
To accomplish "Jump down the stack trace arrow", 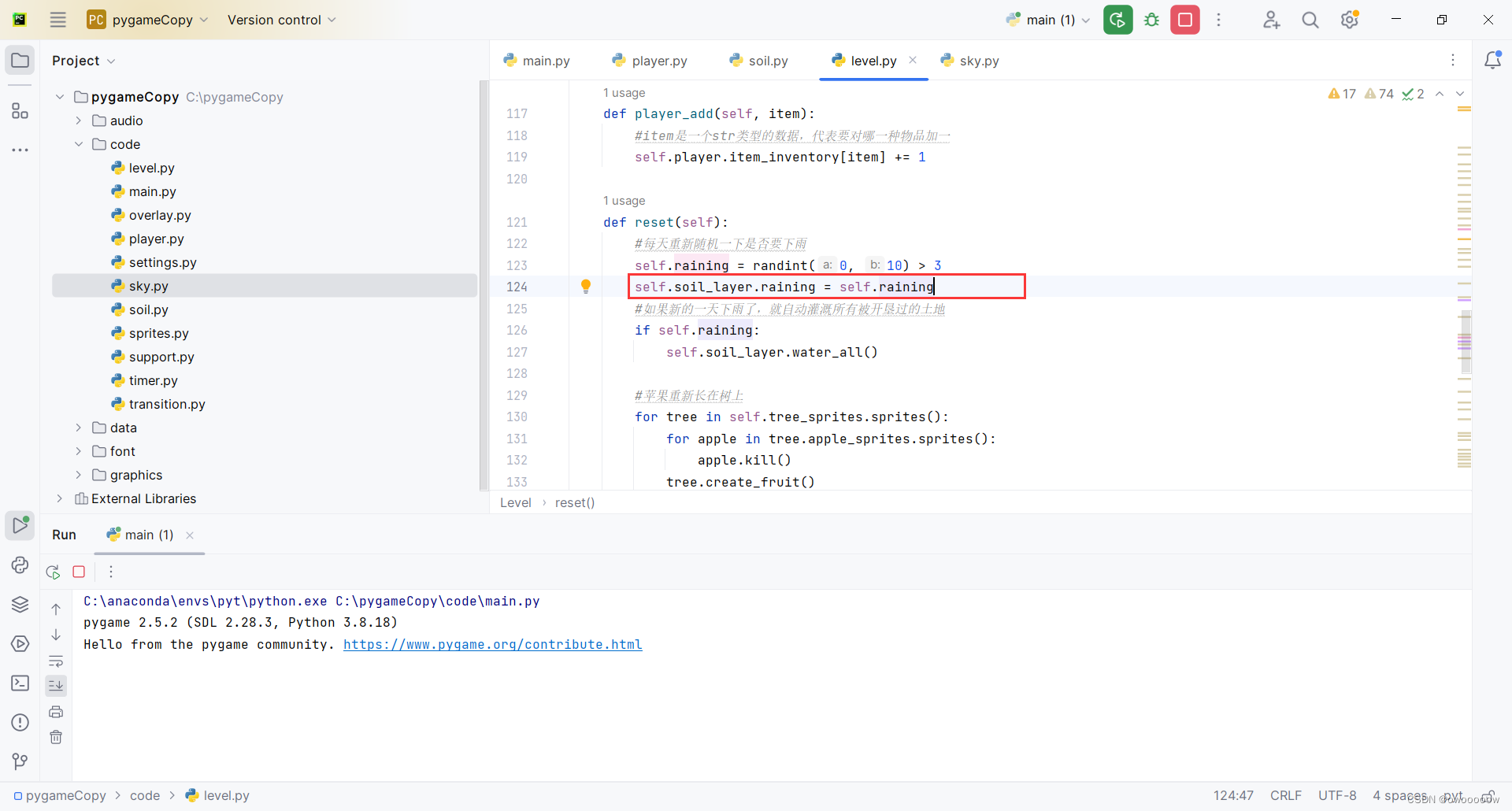I will pos(56,635).
